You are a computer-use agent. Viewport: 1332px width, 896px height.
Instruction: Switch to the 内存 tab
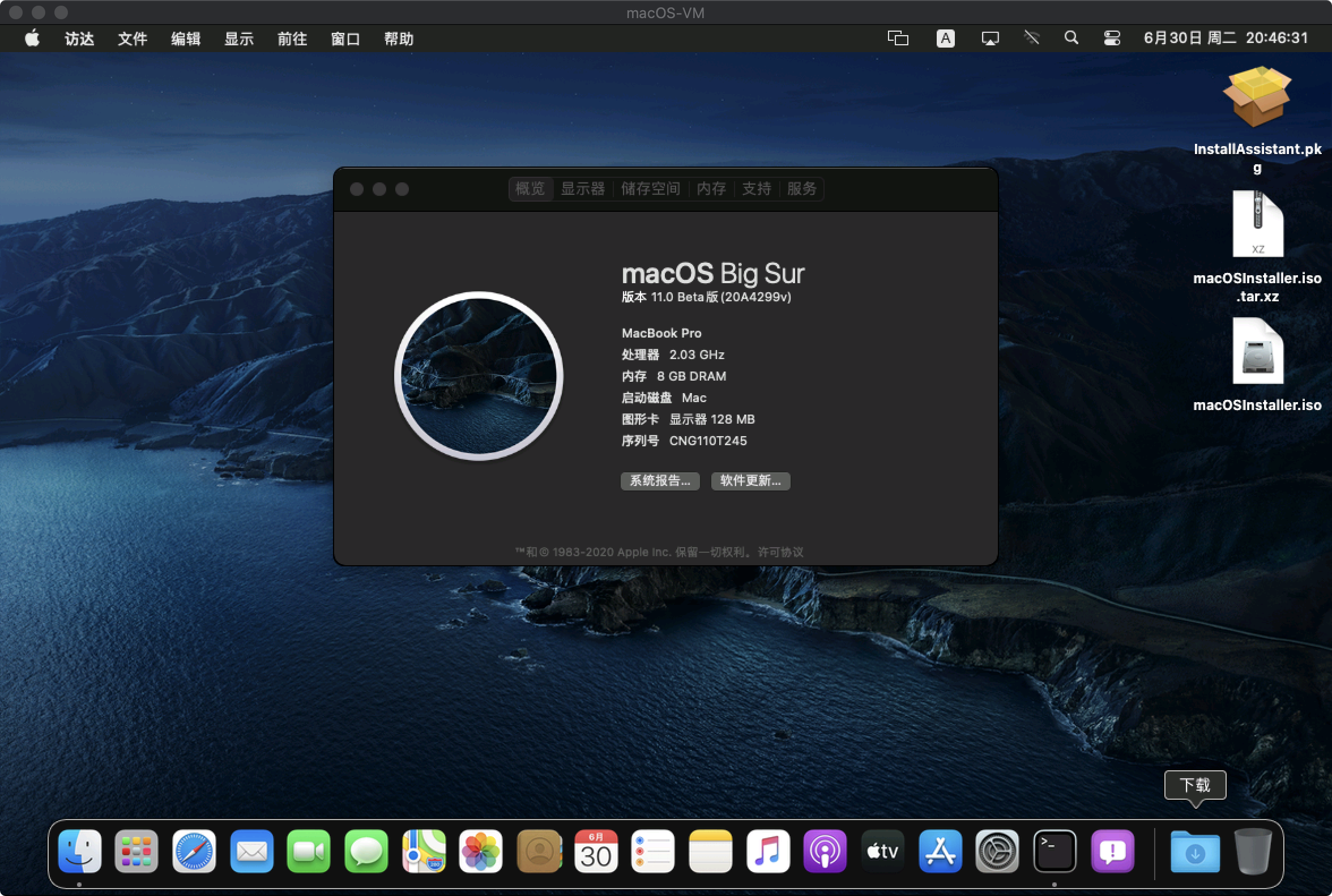tap(711, 189)
